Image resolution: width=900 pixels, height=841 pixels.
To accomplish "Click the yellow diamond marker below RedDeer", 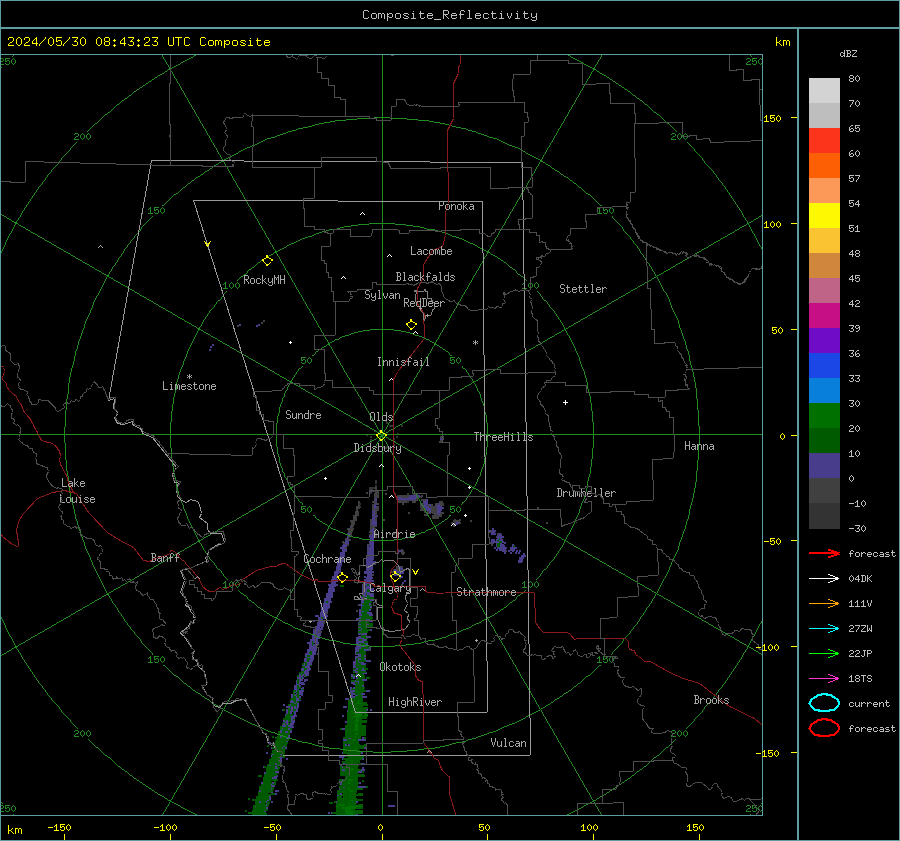I will (x=411, y=325).
